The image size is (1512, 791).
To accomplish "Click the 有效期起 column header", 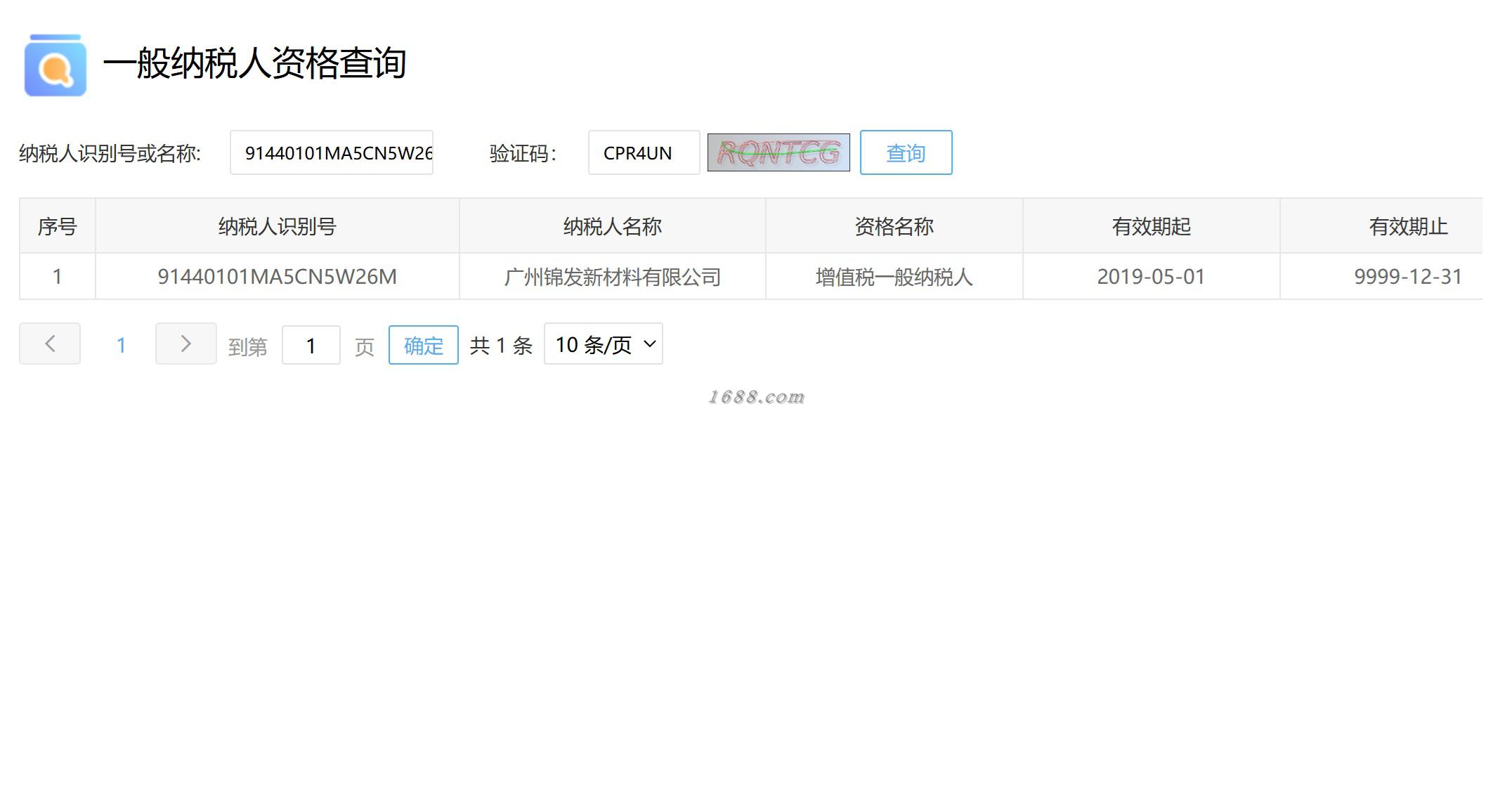I will point(1151,226).
